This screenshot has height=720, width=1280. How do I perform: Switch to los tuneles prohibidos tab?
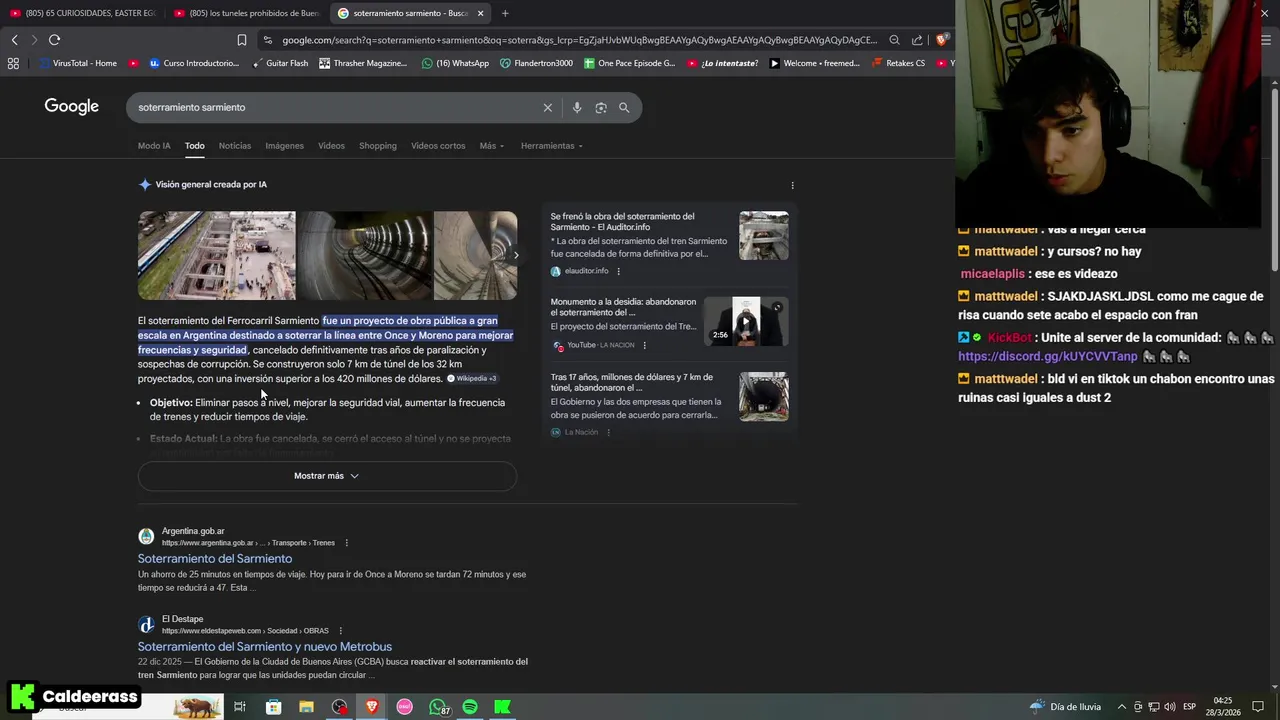(x=247, y=13)
